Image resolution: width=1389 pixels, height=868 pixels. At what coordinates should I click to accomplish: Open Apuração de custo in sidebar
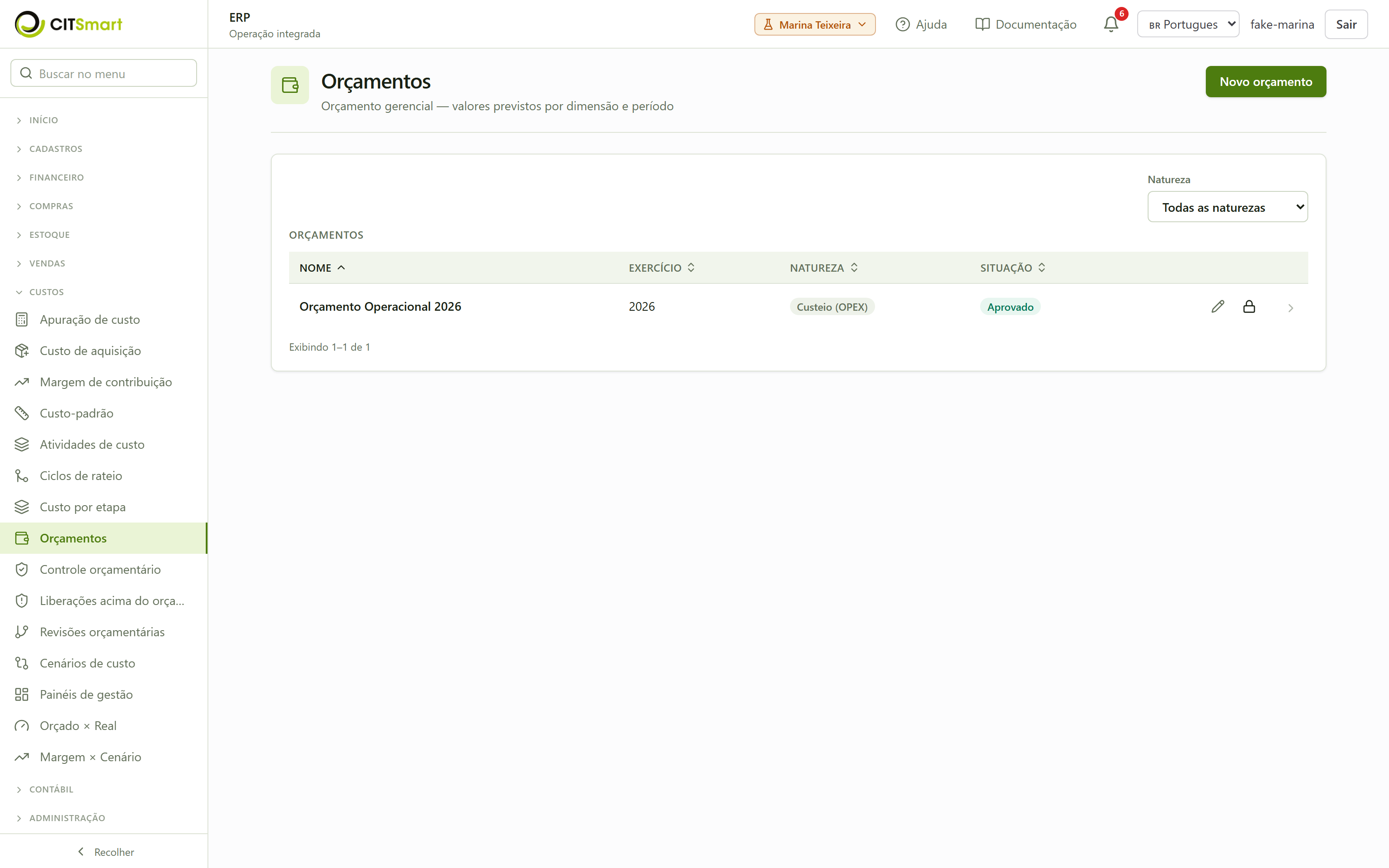point(103,319)
